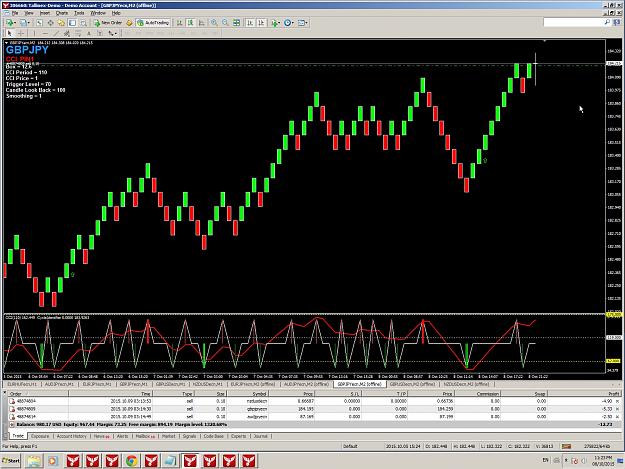
Task: Switch chart to candlesticks
Action: (191, 23)
